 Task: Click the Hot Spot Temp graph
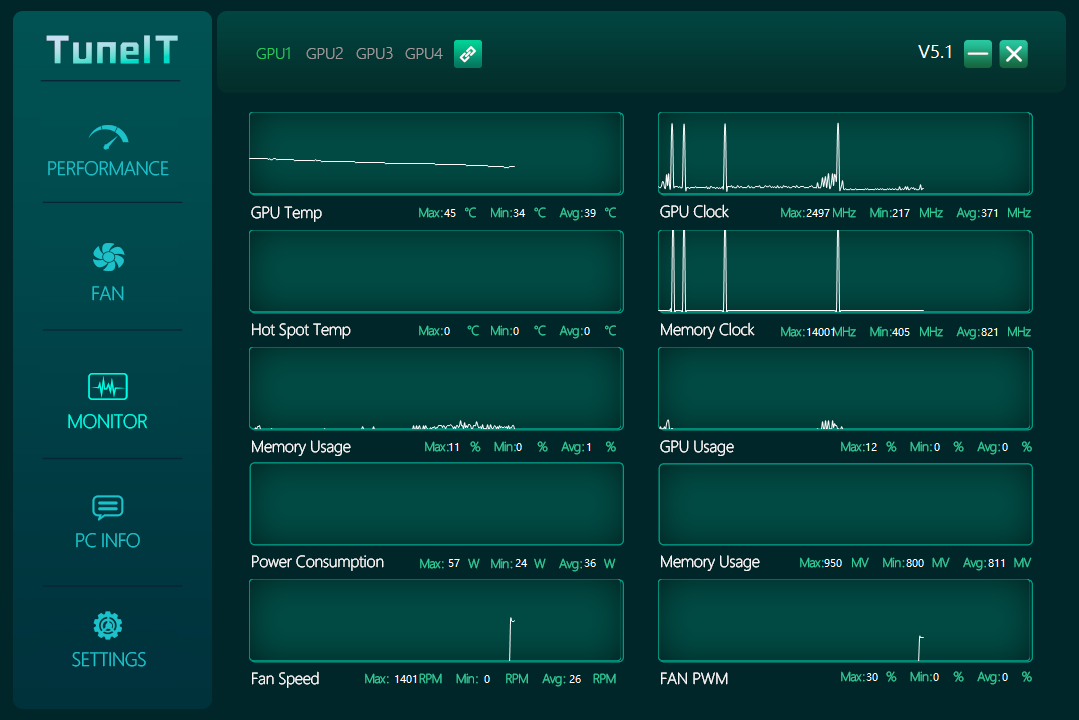pyautogui.click(x=436, y=272)
